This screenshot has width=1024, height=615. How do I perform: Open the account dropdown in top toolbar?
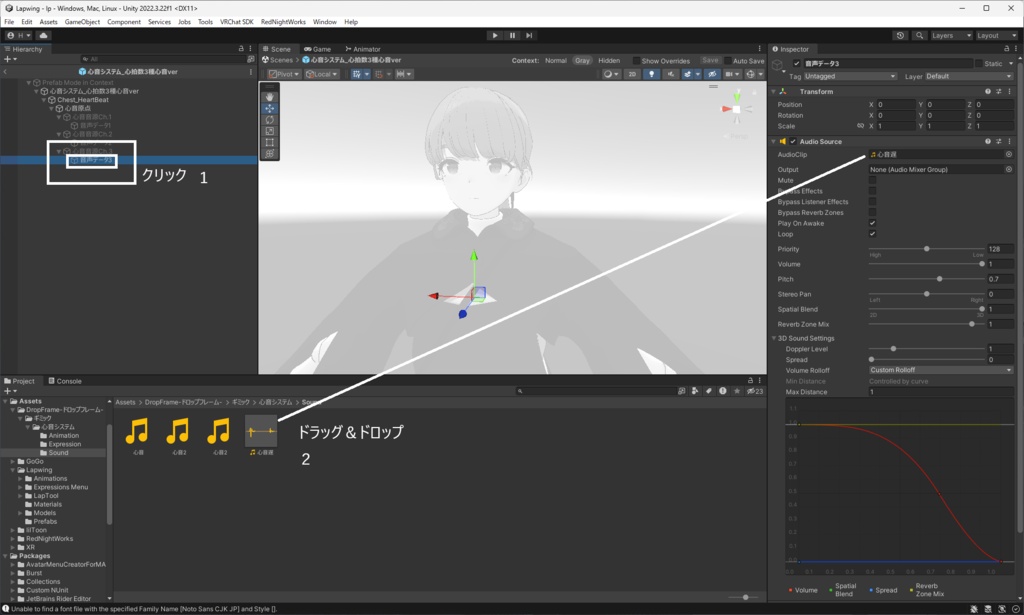tap(19, 35)
